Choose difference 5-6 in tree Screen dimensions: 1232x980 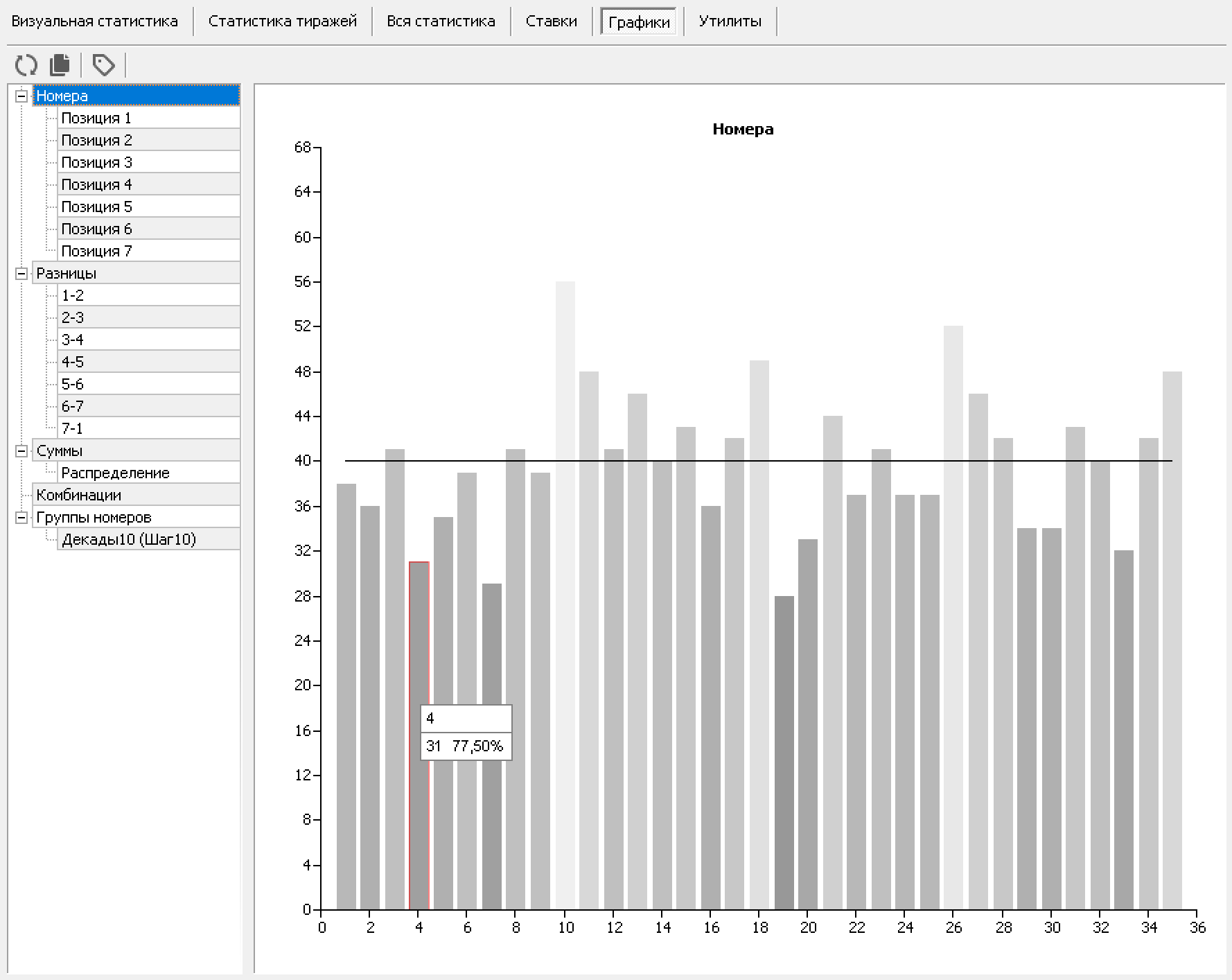click(149, 384)
